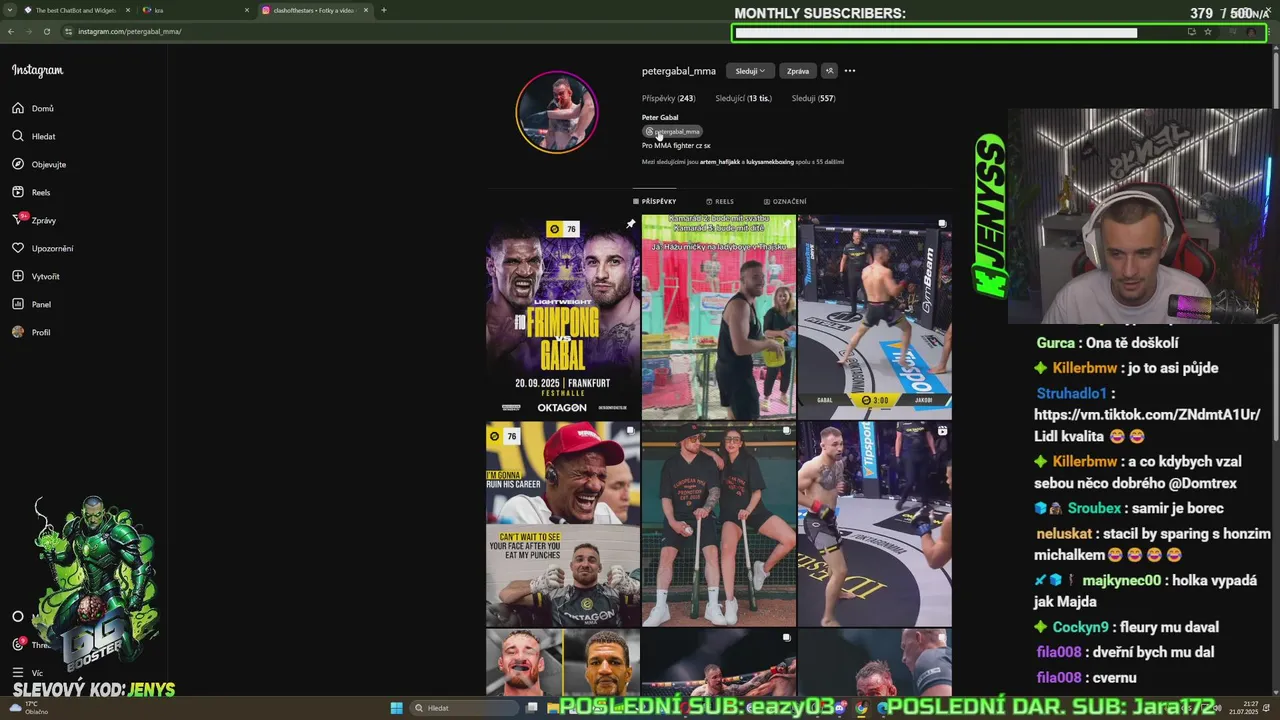Click the petergabal_mma username heading
1280x720 pixels.
pos(679,71)
